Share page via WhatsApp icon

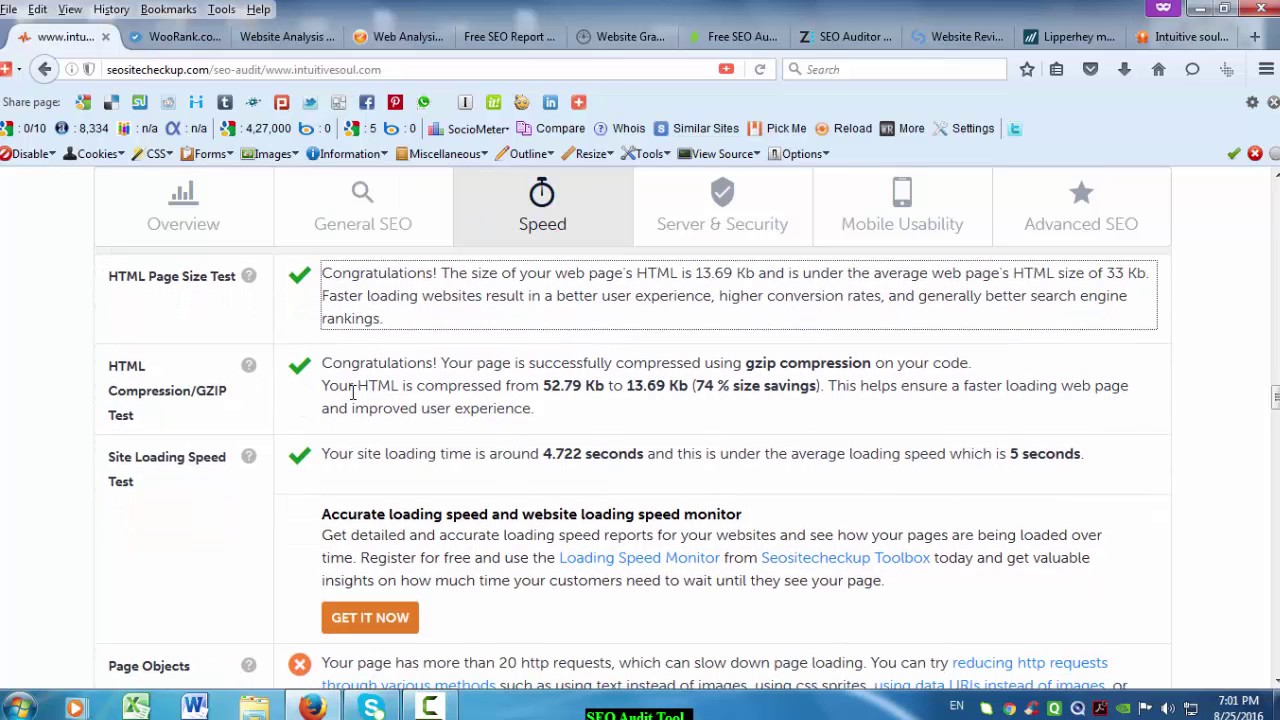pos(424,102)
